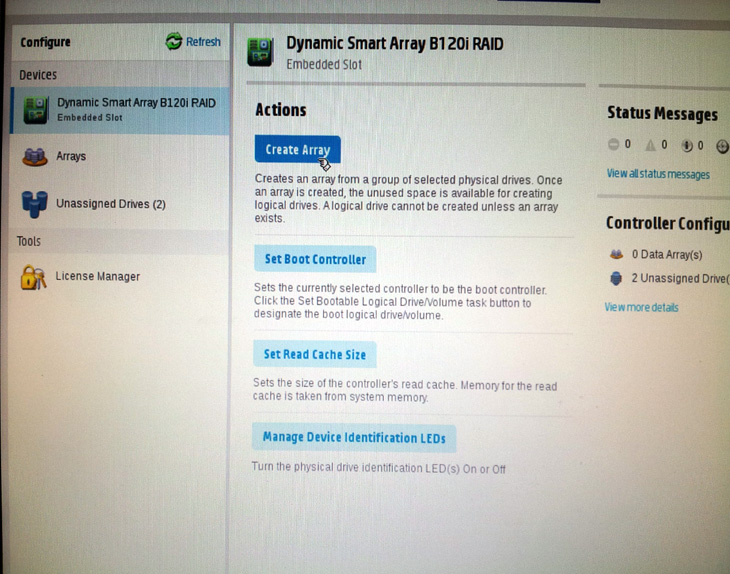
Task: Click the informational status count icon
Action: click(687, 146)
